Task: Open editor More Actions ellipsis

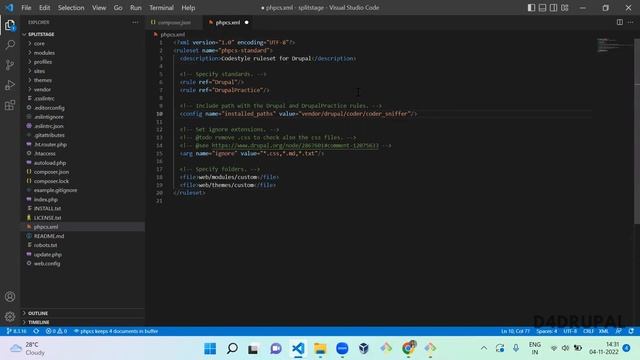Action: pyautogui.click(x=631, y=22)
